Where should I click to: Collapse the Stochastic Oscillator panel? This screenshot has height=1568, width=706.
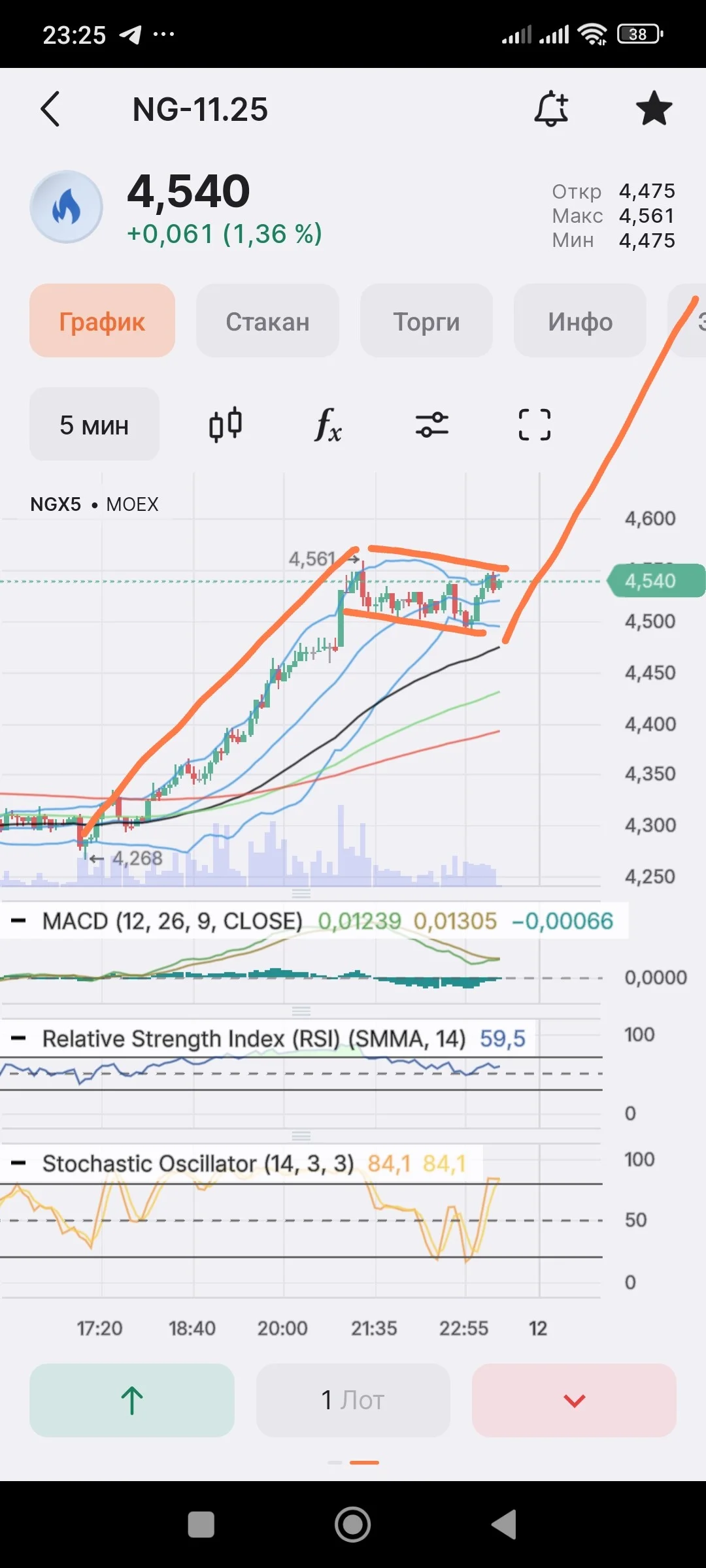pos(19,1163)
